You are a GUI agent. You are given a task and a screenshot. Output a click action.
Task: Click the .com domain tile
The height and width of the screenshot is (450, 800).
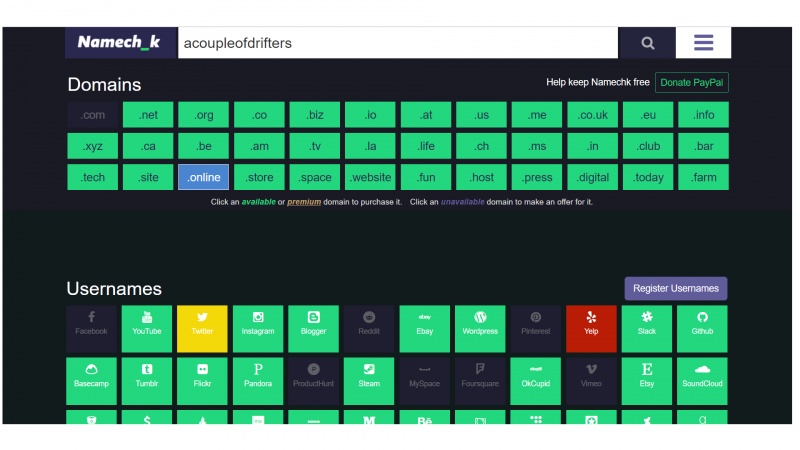click(92, 115)
